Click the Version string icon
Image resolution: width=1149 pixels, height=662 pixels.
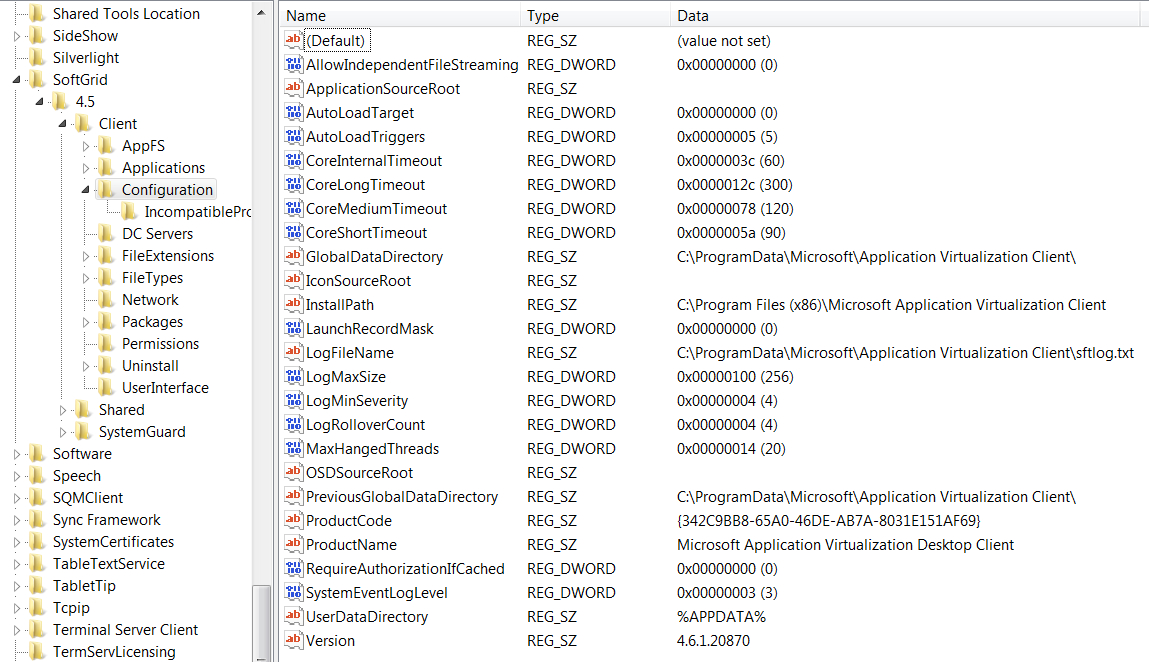click(293, 640)
